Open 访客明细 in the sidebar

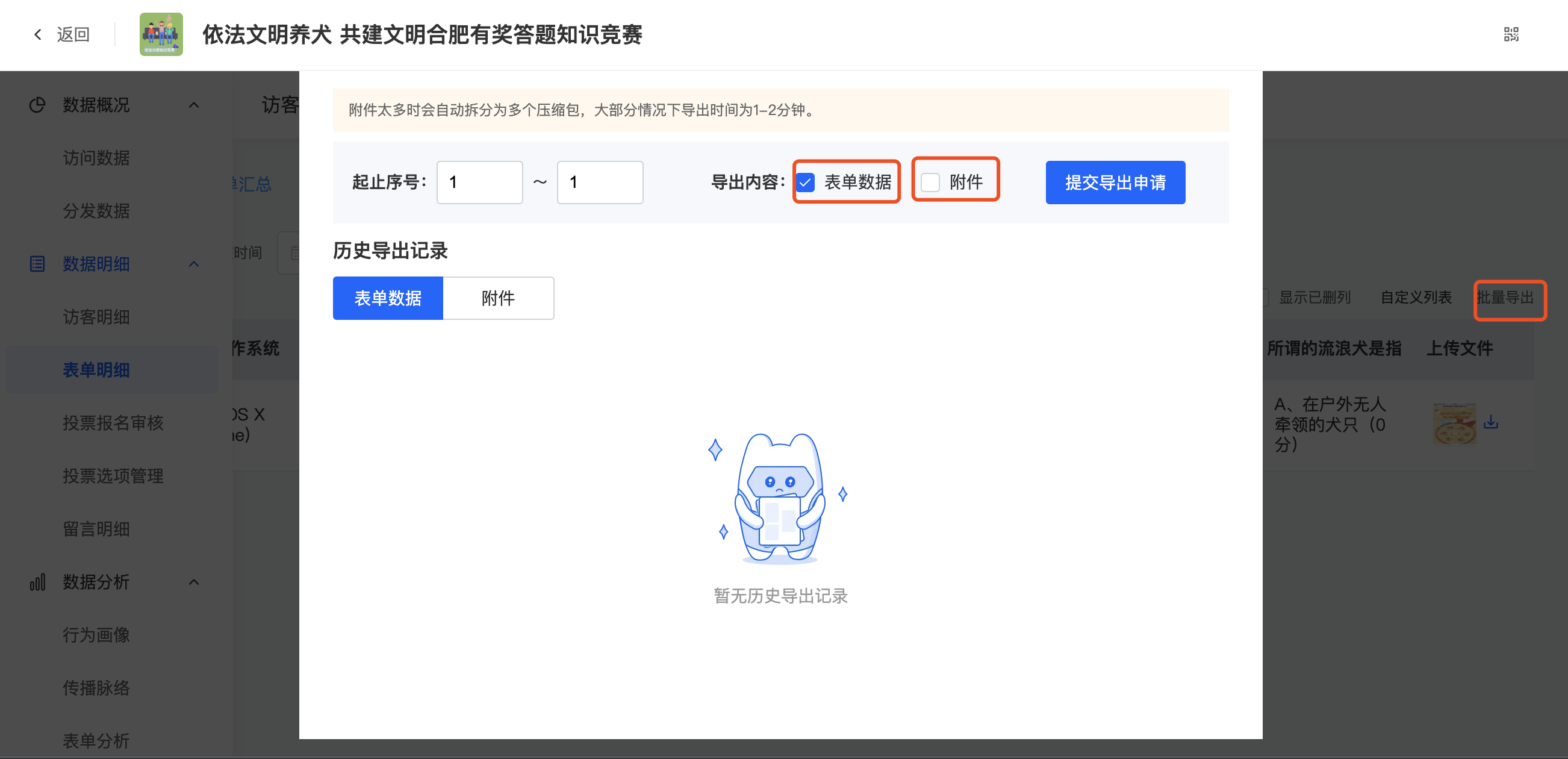(x=96, y=317)
